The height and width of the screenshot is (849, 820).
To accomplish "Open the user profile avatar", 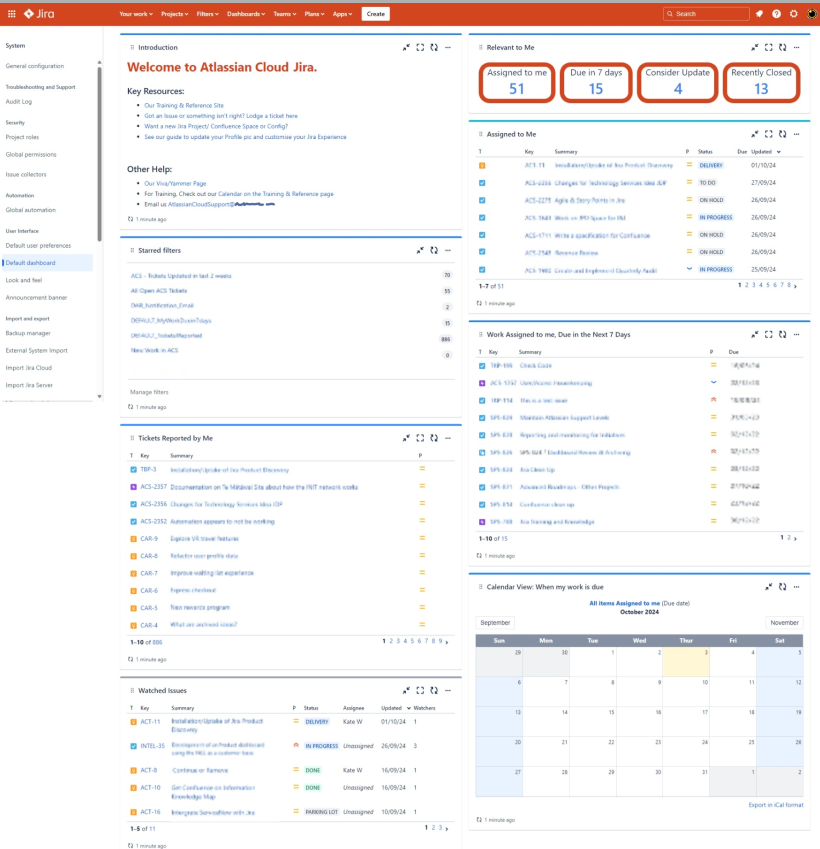I will tap(811, 14).
